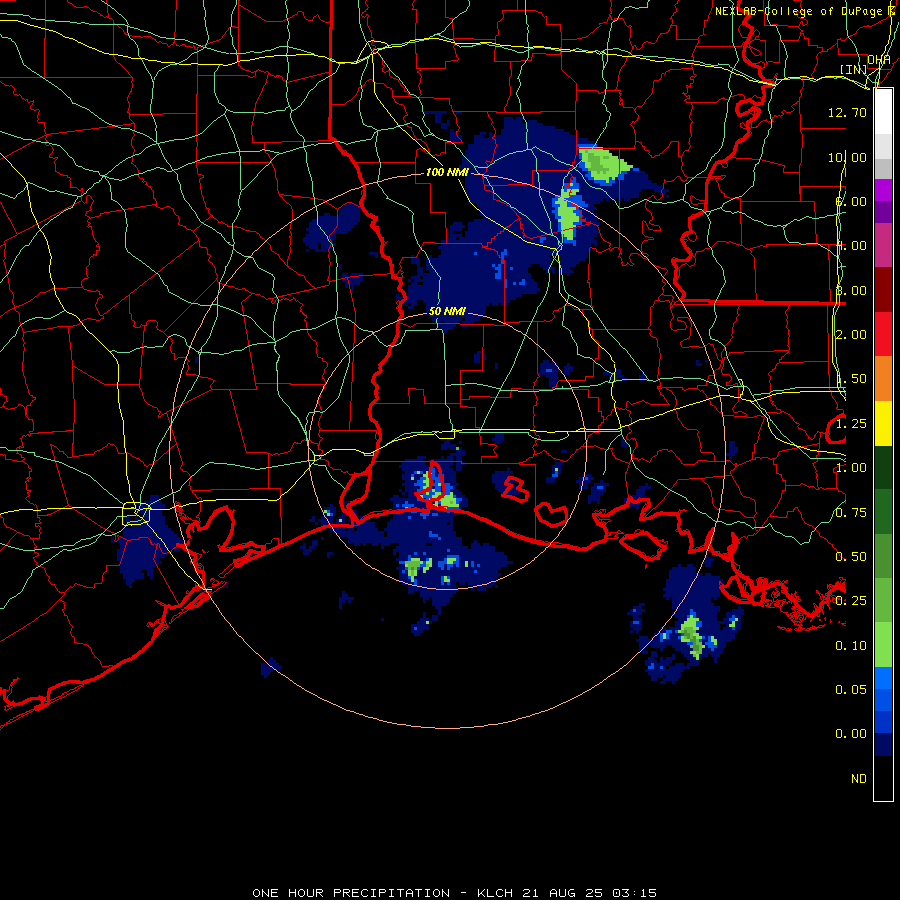Click the 0.10 legend value
This screenshot has height=900, width=900.
point(851,645)
